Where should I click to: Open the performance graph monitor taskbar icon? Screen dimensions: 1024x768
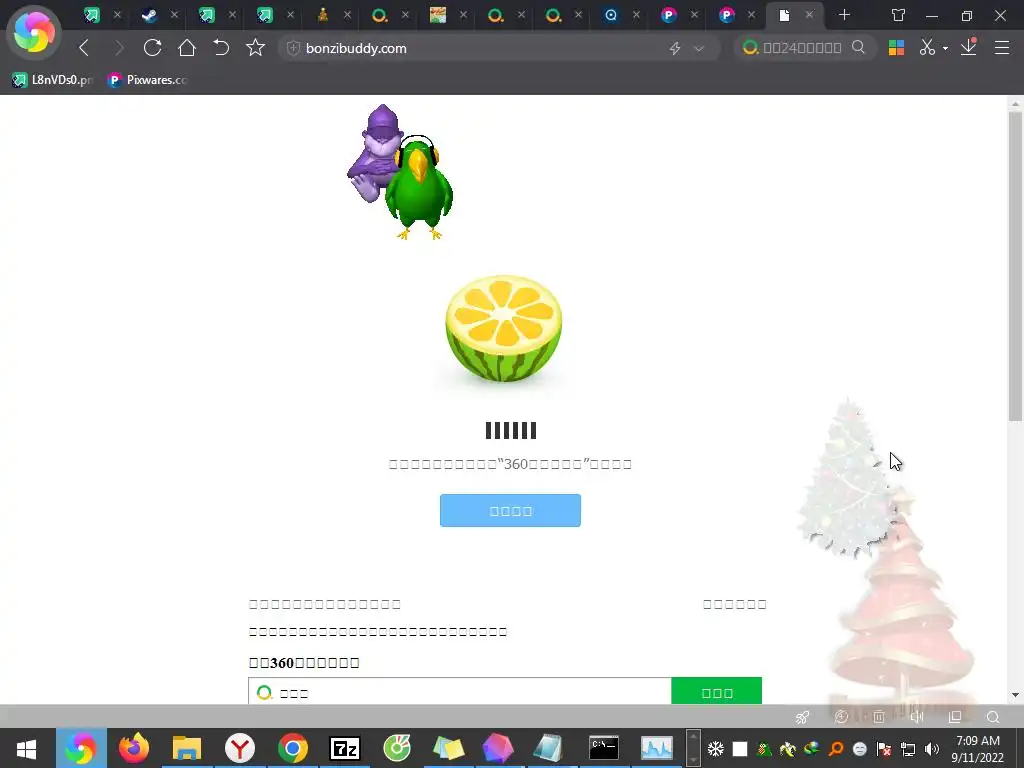656,748
